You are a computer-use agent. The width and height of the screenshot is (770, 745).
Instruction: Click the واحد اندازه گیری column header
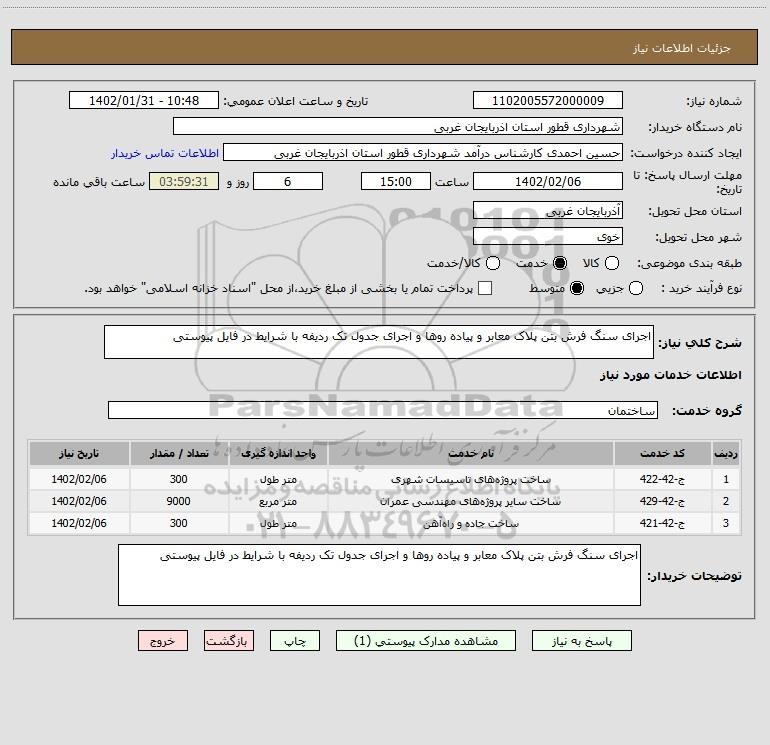278,453
